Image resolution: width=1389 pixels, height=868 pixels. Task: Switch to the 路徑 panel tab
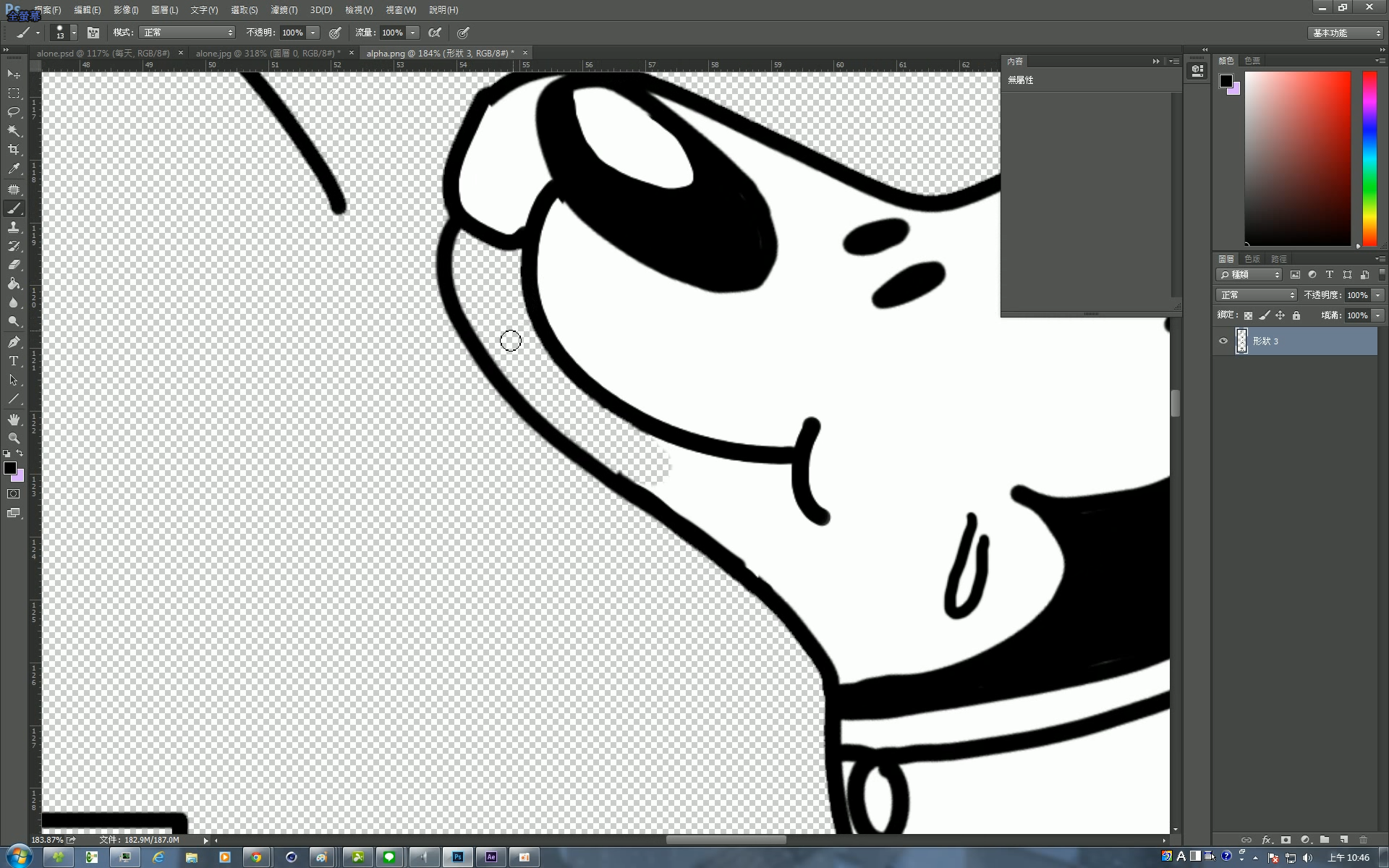pyautogui.click(x=1278, y=259)
